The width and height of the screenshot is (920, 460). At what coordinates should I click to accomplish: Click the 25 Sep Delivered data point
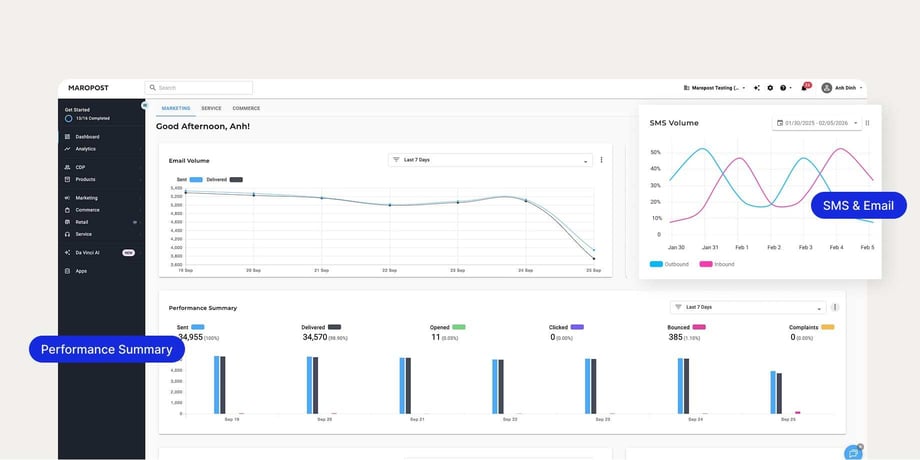point(593,259)
